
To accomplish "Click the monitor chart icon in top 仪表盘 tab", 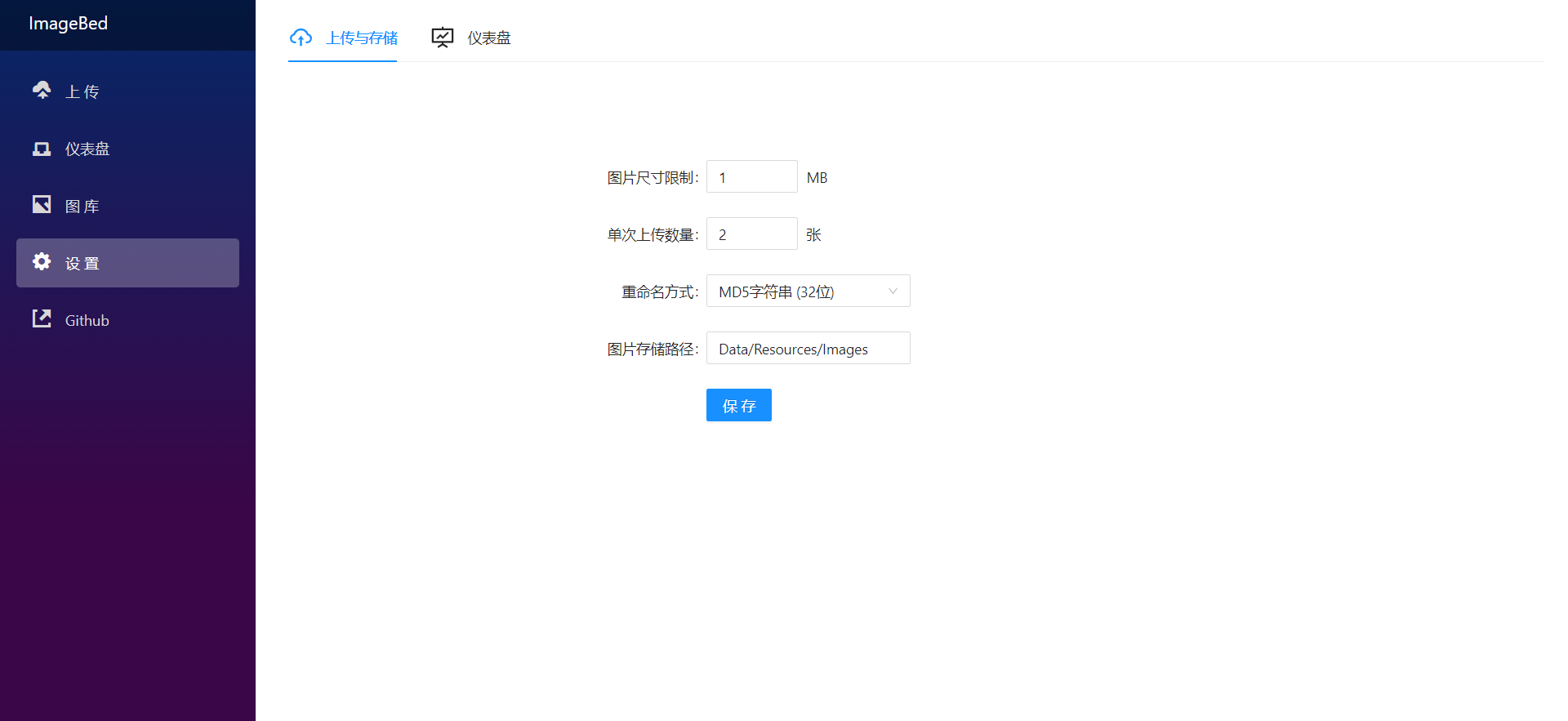I will [443, 38].
